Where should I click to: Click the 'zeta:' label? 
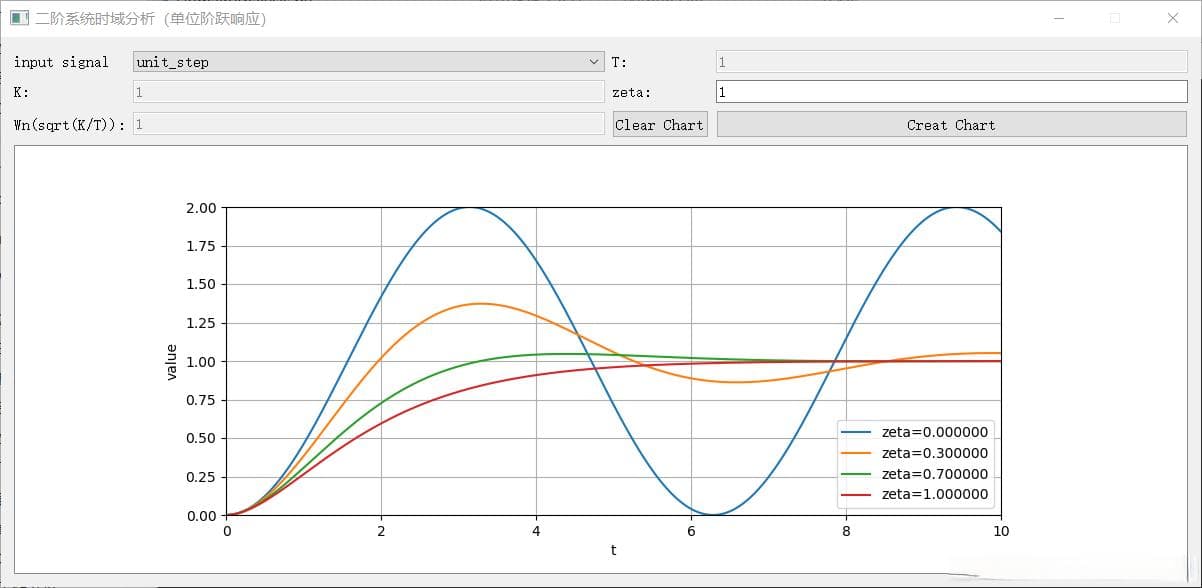[631, 92]
